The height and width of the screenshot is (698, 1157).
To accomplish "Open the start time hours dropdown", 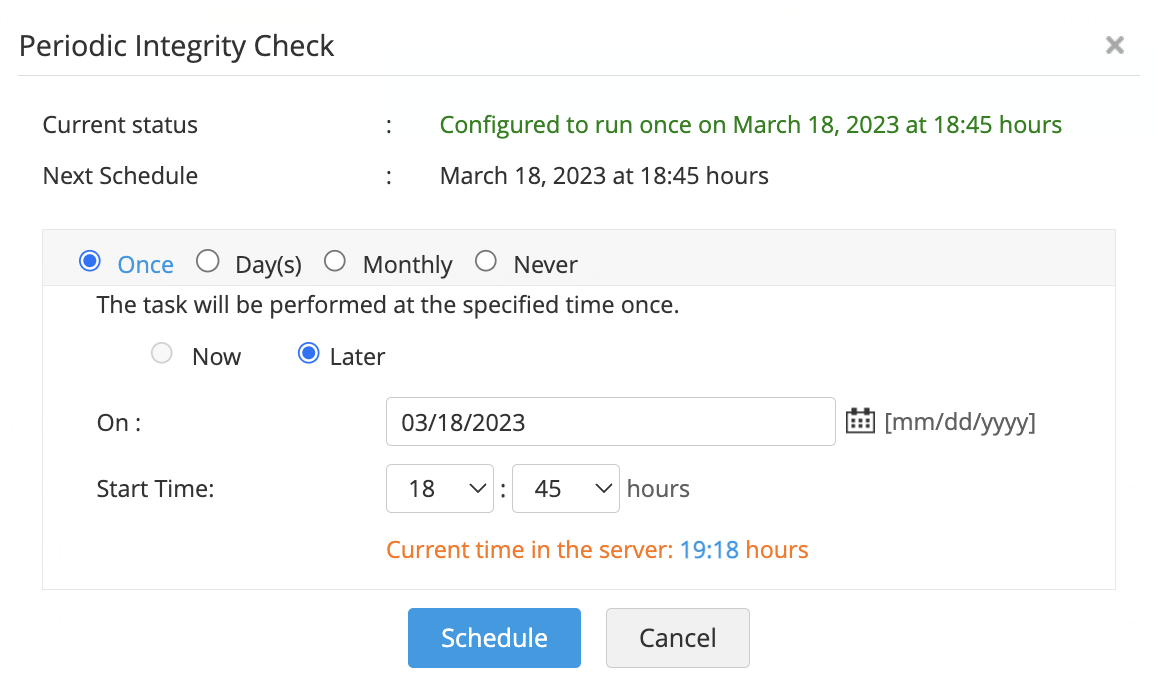I will pyautogui.click(x=440, y=489).
